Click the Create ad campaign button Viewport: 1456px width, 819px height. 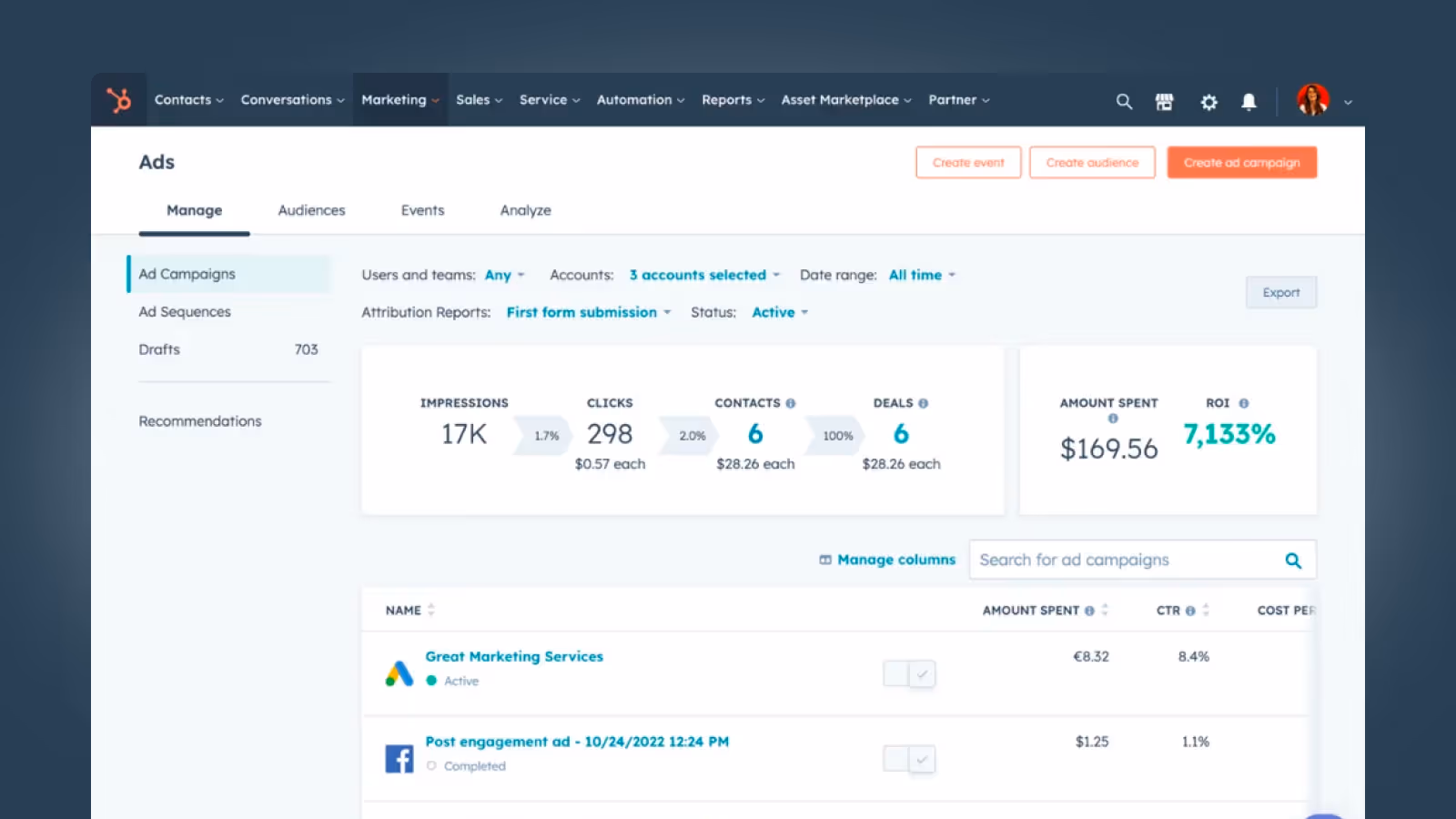[1242, 162]
